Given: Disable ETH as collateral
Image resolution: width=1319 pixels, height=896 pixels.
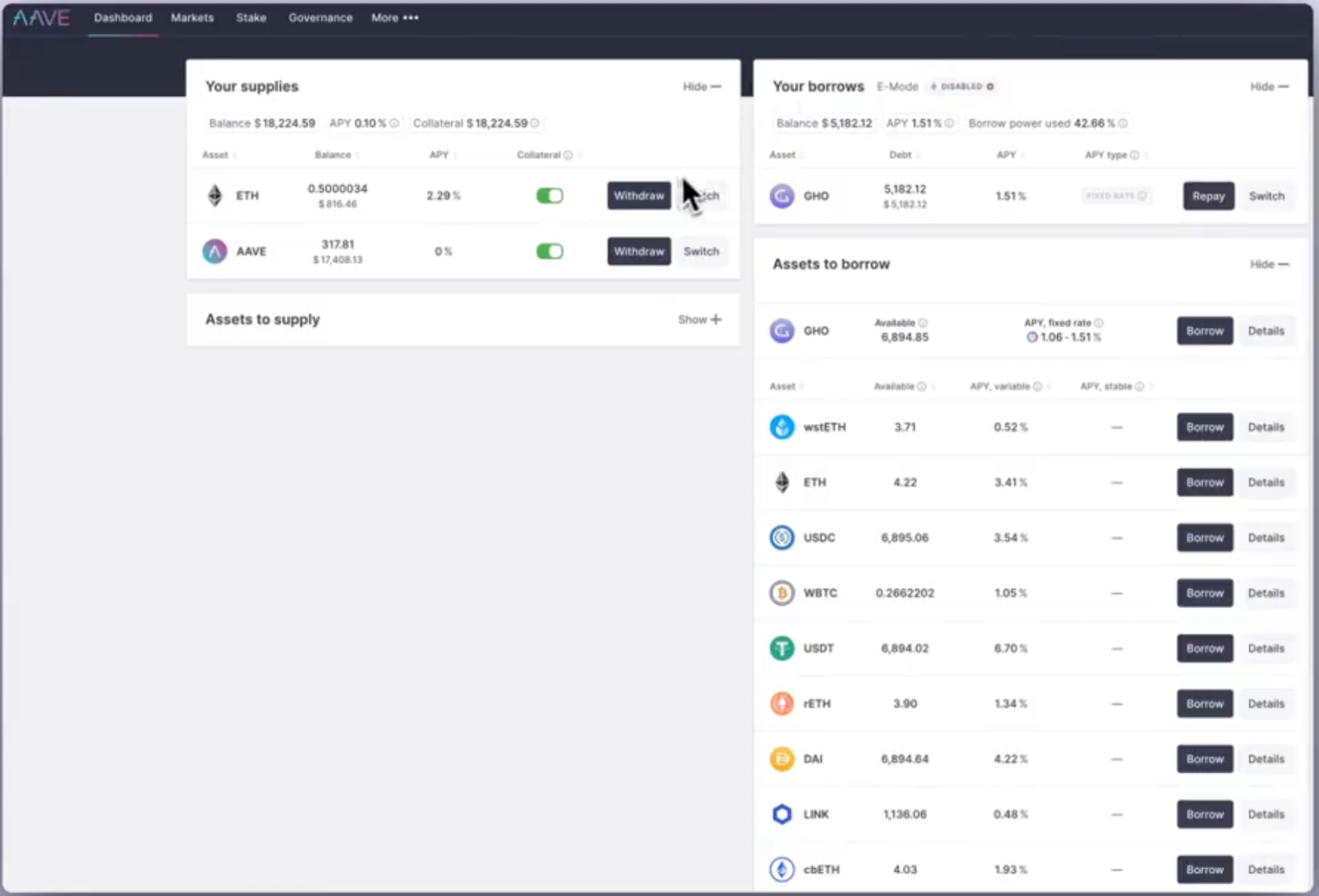Looking at the screenshot, I should coord(550,196).
